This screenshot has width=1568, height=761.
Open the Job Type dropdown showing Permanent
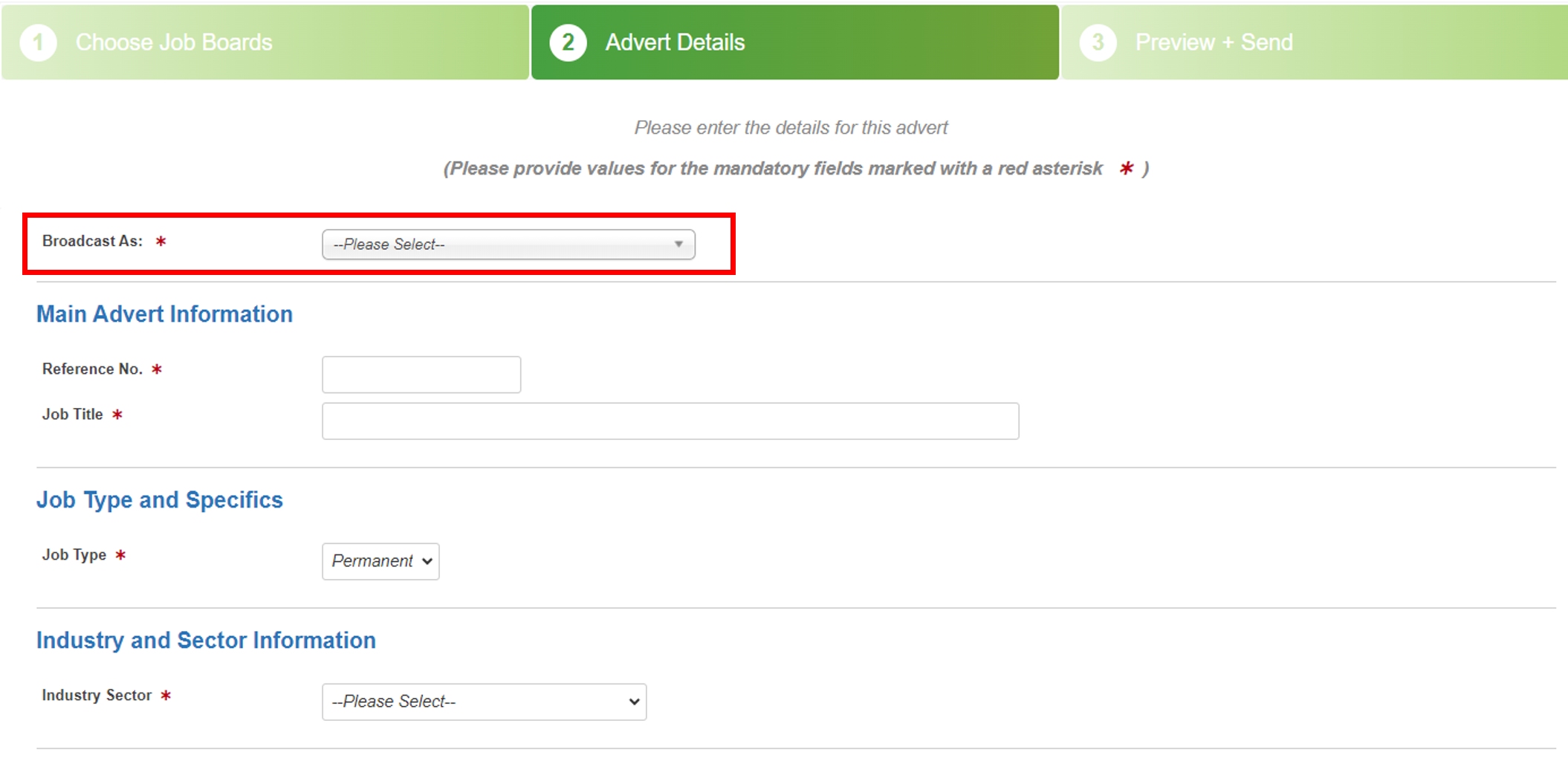pyautogui.click(x=380, y=562)
